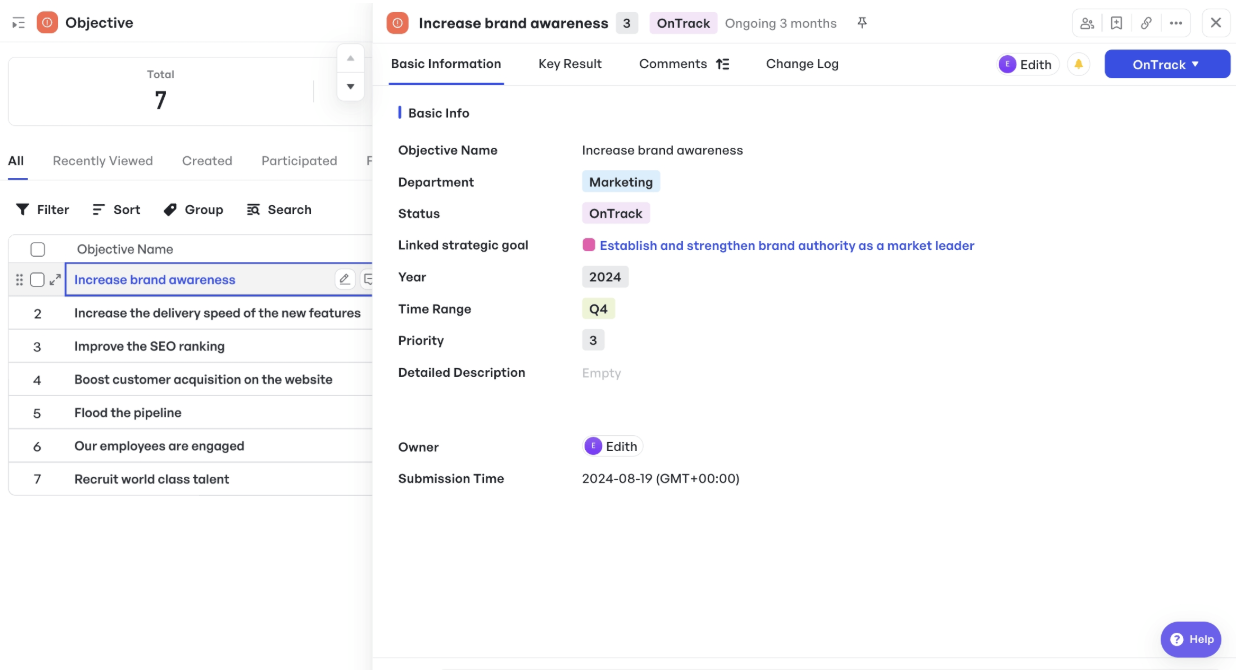Viewport: 1248px width, 670px height.
Task: Click the priority 3 badge beside the title
Action: pyautogui.click(x=627, y=23)
